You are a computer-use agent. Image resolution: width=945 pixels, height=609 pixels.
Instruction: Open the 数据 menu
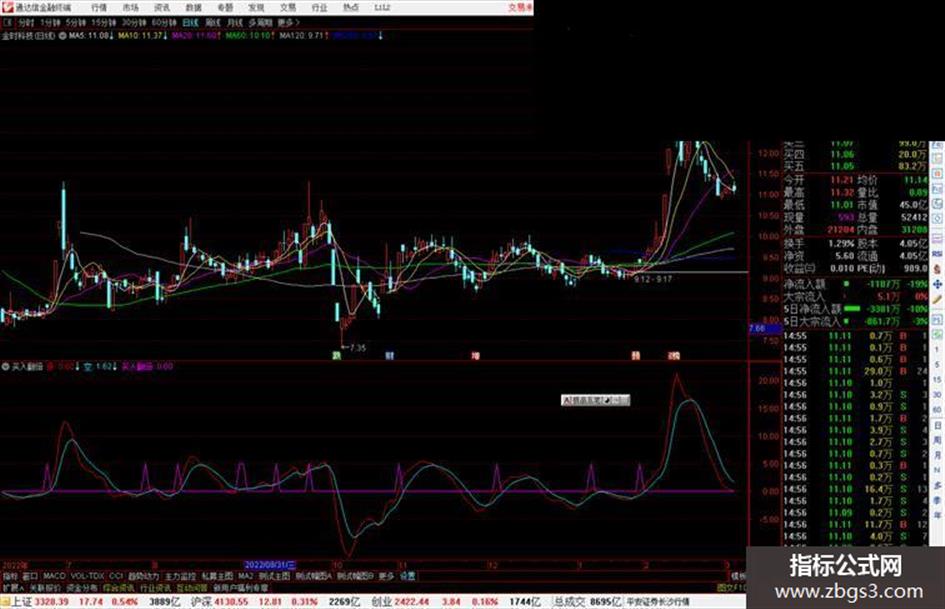click(193, 7)
